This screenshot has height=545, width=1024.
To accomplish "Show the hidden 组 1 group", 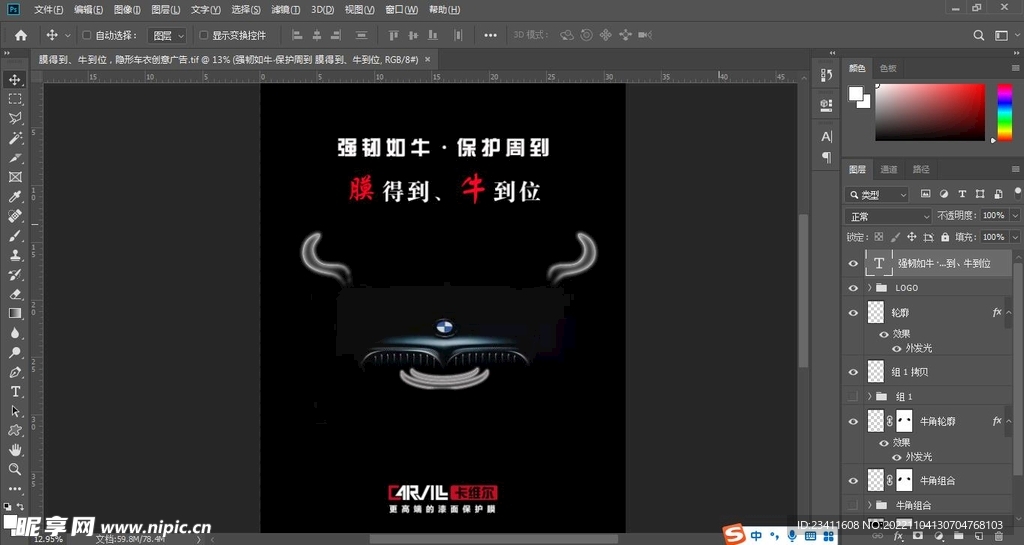I will tap(853, 396).
